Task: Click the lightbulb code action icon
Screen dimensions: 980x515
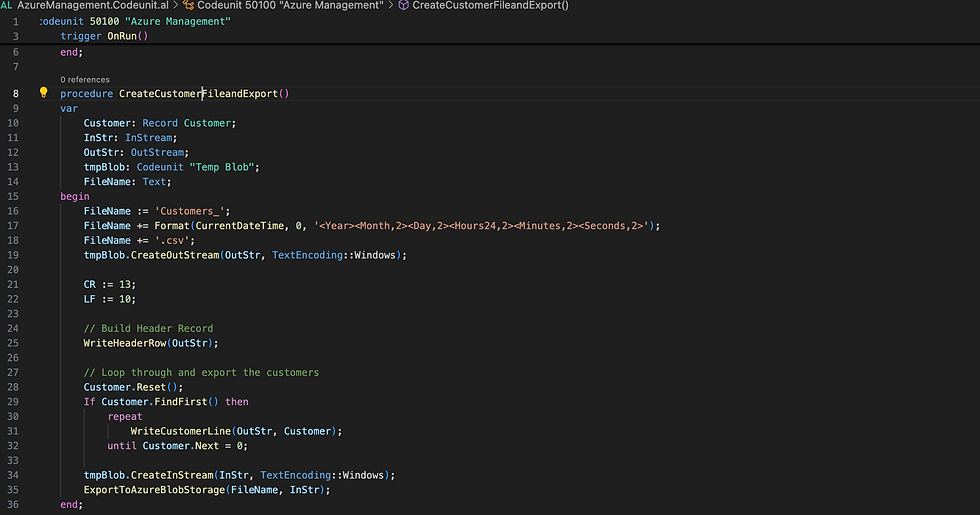Action: point(43,92)
